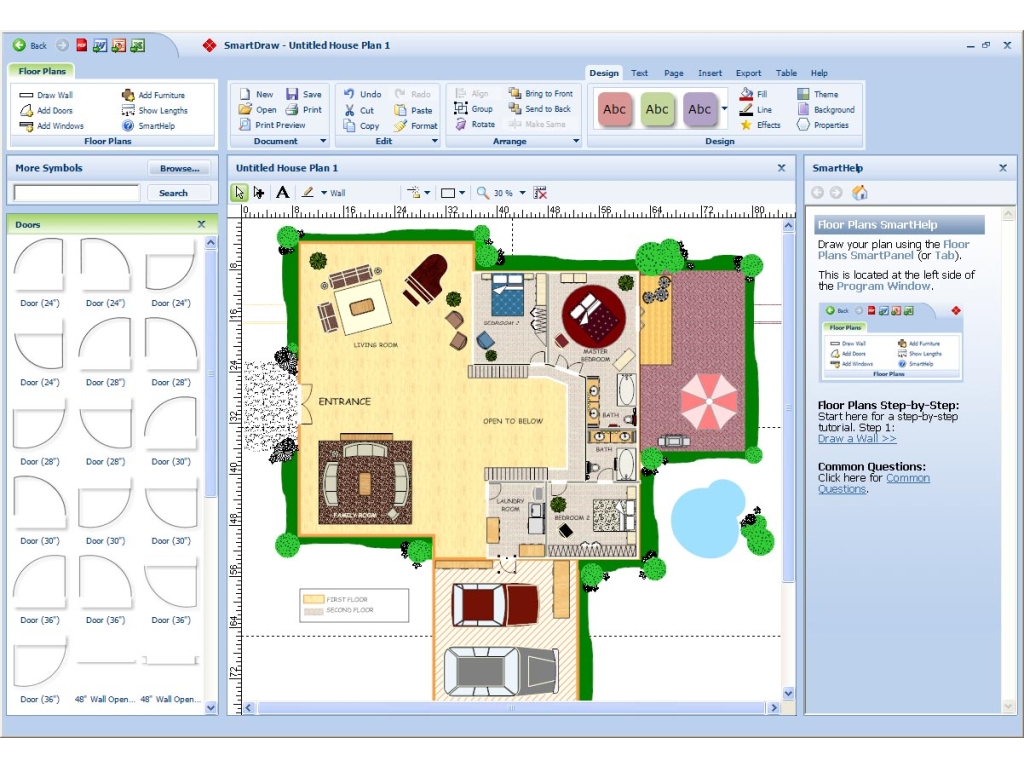Click the Search button
The height and width of the screenshot is (768, 1024).
pyautogui.click(x=173, y=193)
